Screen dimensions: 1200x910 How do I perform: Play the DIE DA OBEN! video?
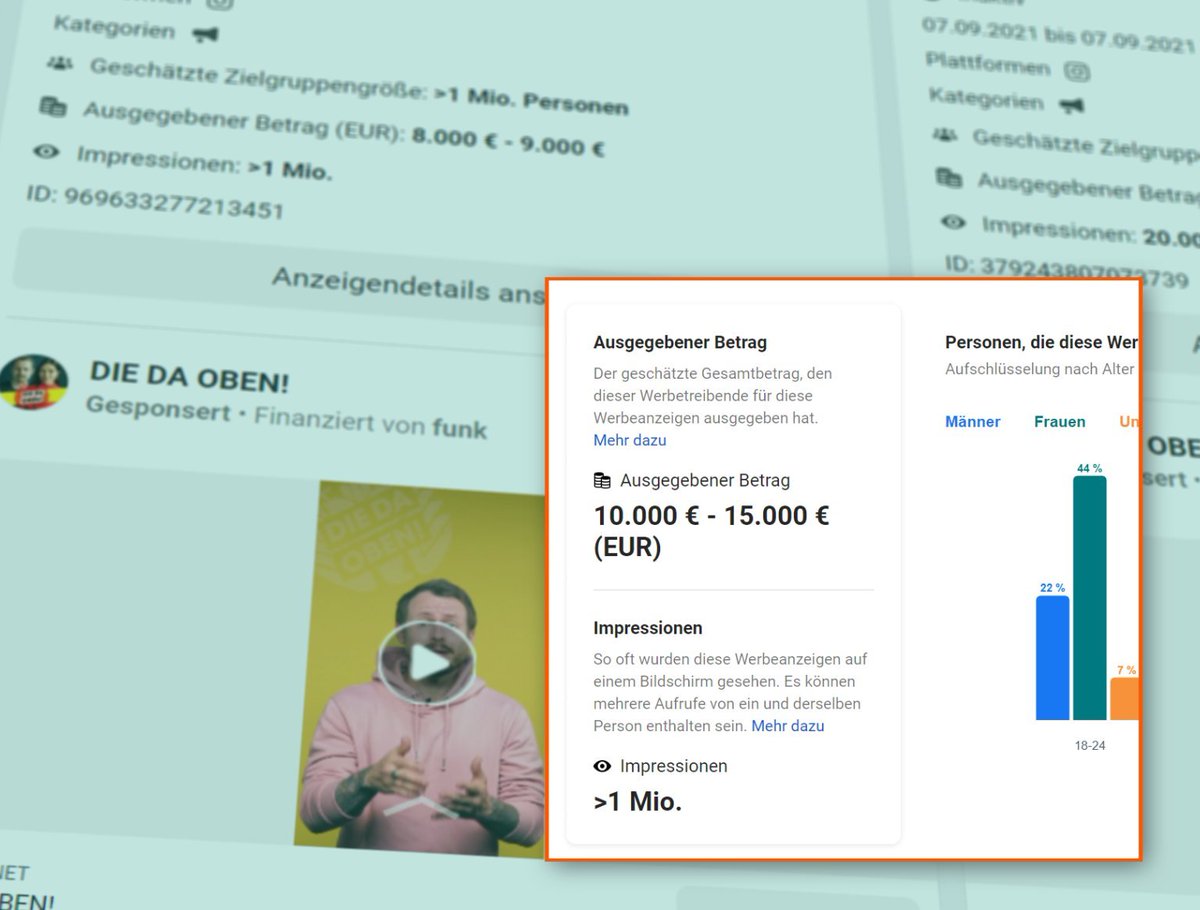click(x=427, y=662)
